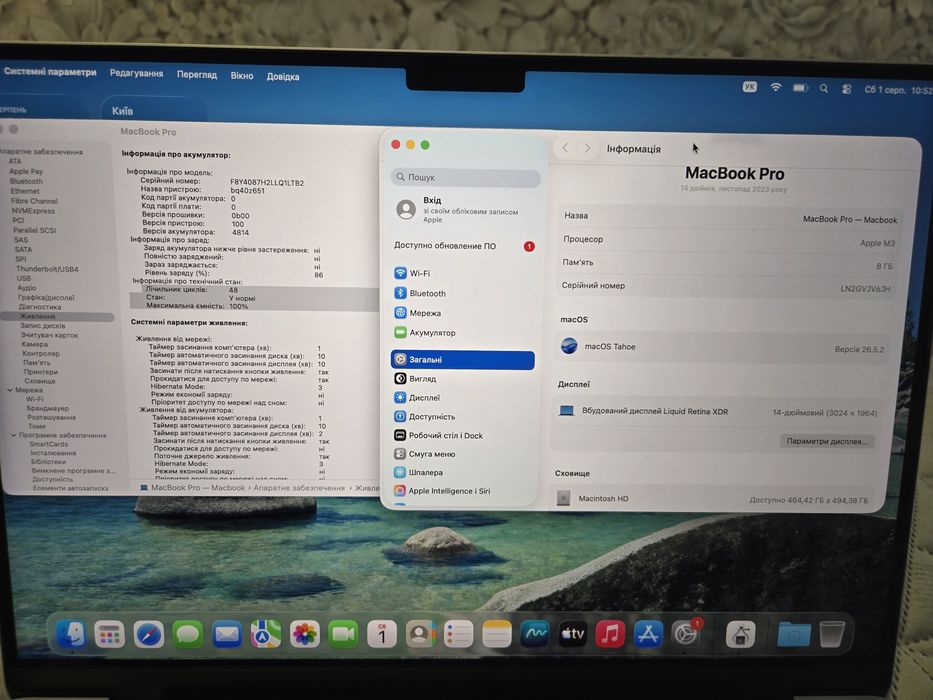Go forward with settings forward arrow

pos(587,148)
